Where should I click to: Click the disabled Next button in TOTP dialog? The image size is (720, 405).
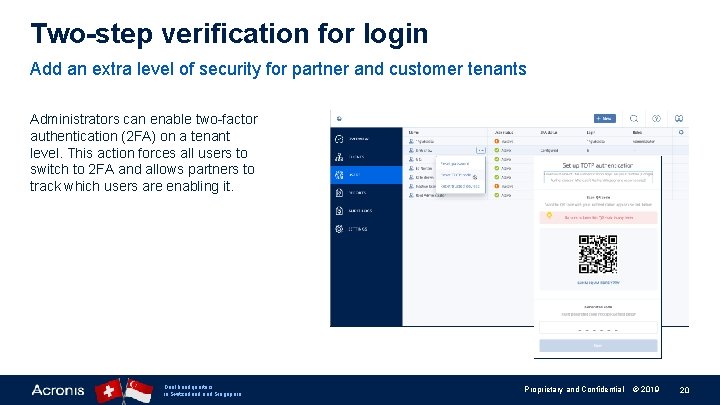(598, 346)
